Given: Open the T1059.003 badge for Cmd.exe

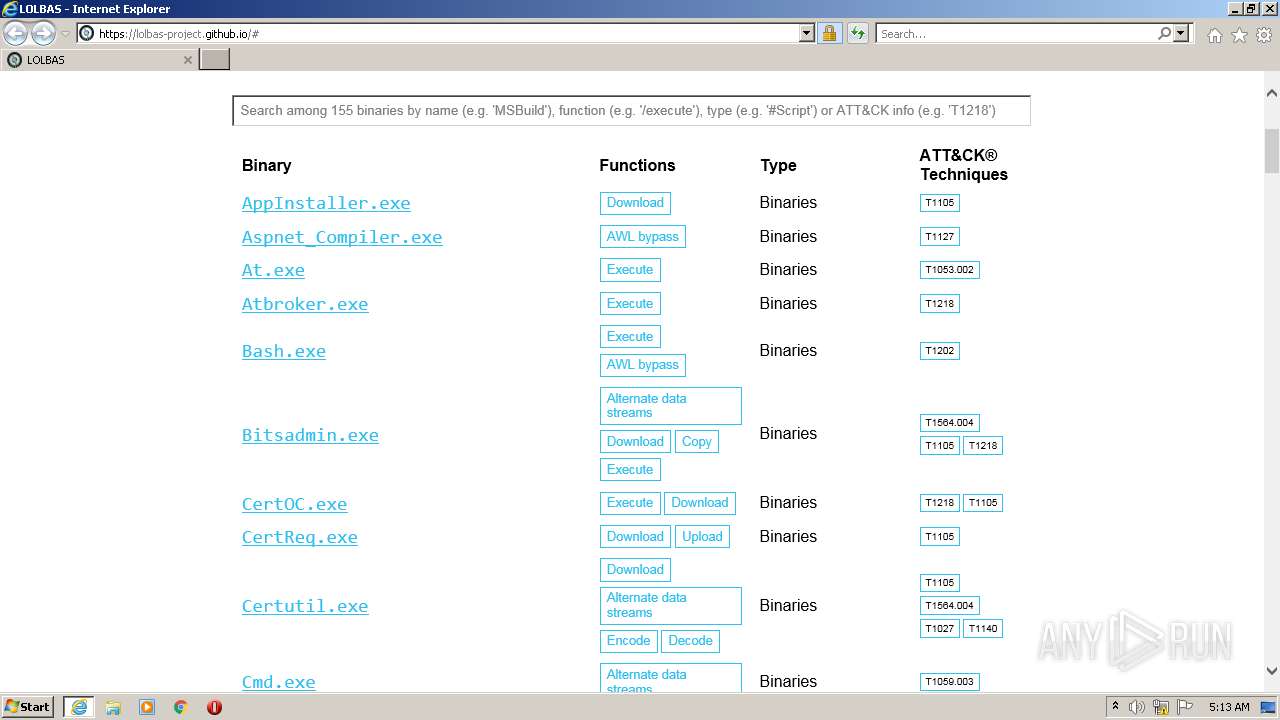Looking at the screenshot, I should (950, 682).
